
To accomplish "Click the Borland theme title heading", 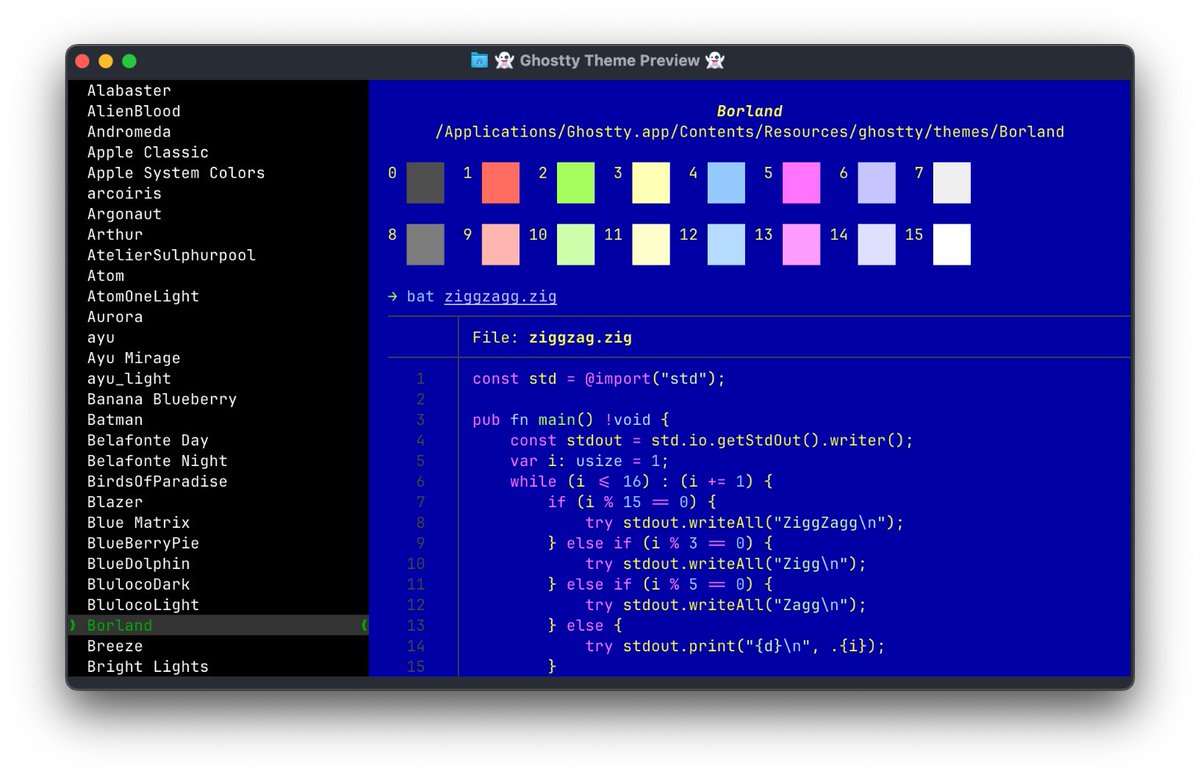I will (750, 111).
